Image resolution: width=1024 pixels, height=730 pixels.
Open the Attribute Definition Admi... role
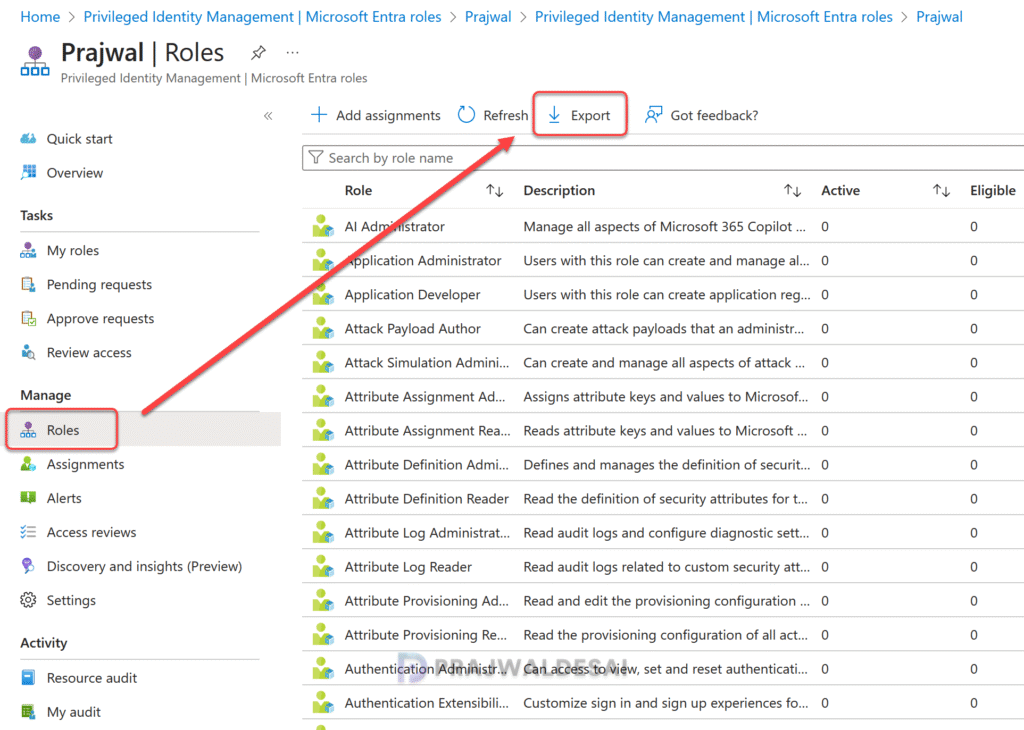pos(426,464)
